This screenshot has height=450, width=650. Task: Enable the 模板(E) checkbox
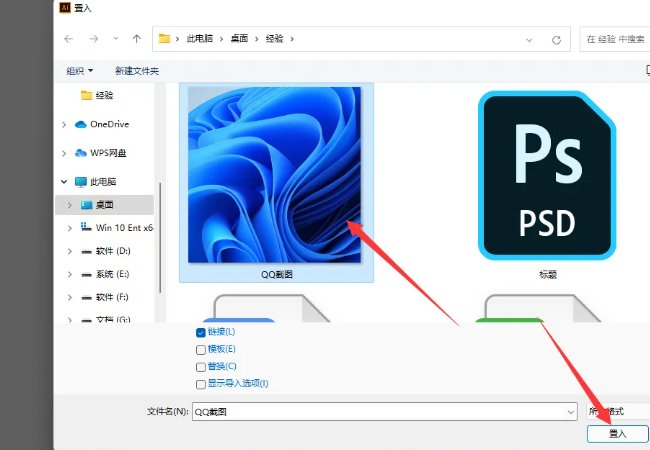pyautogui.click(x=201, y=350)
